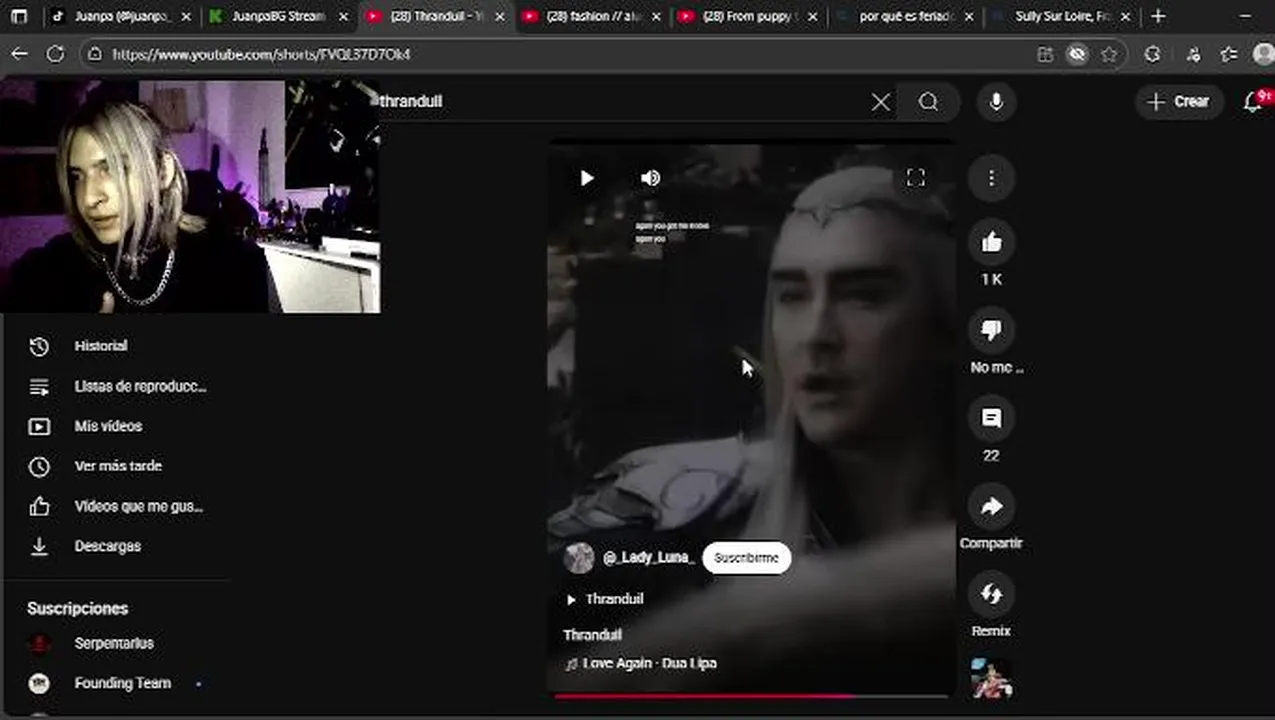
Task: Open the @_Lady_Luna_ channel name
Action: (648, 558)
